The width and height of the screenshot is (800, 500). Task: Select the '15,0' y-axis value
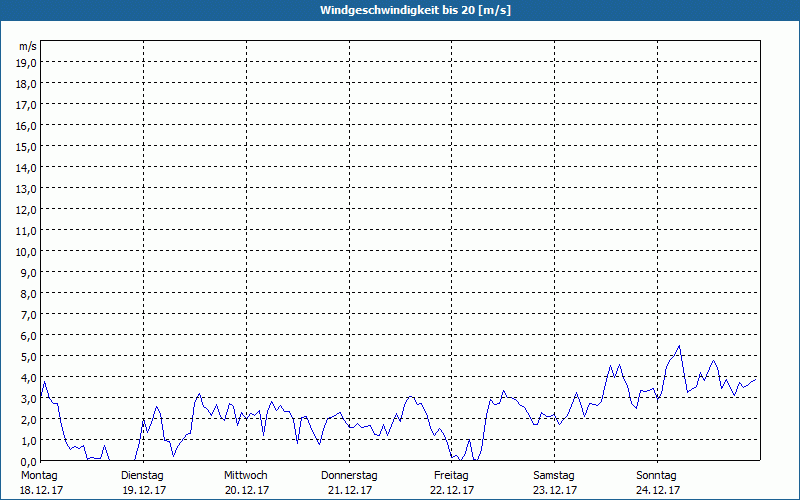pyautogui.click(x=27, y=147)
